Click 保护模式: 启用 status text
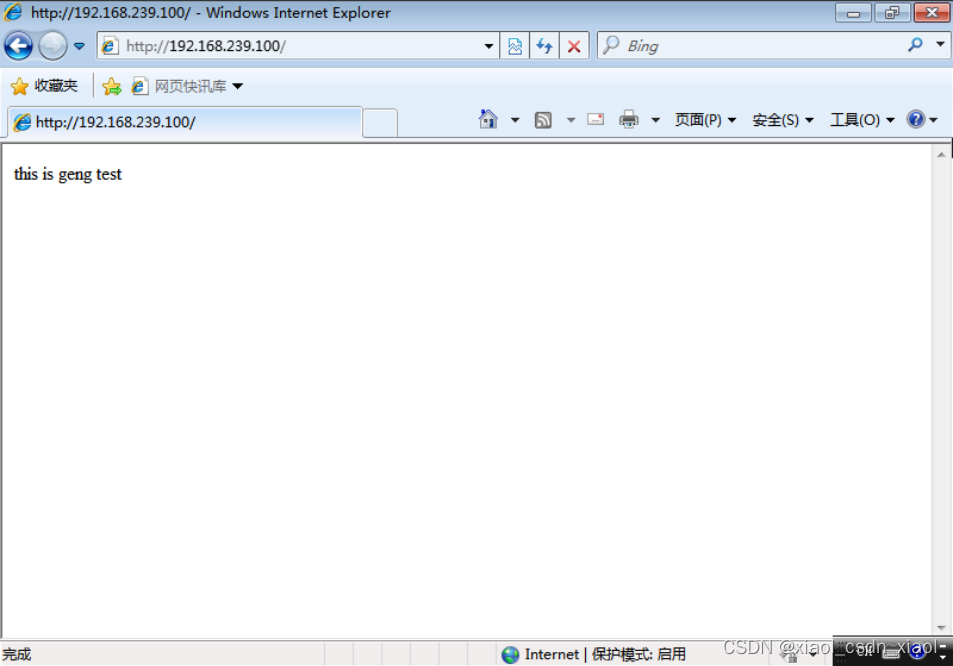This screenshot has height=666, width=953. (638, 654)
